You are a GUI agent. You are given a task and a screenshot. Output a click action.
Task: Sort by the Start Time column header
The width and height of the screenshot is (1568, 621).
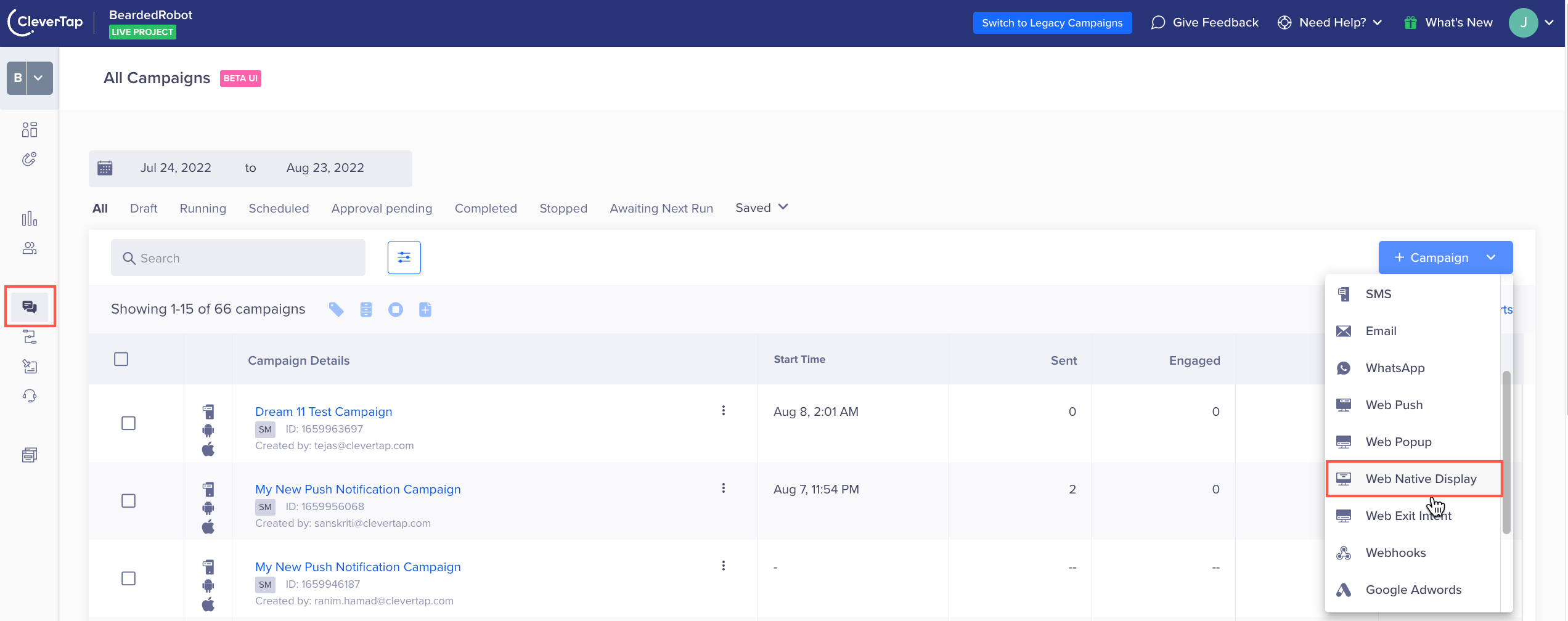tap(799, 359)
